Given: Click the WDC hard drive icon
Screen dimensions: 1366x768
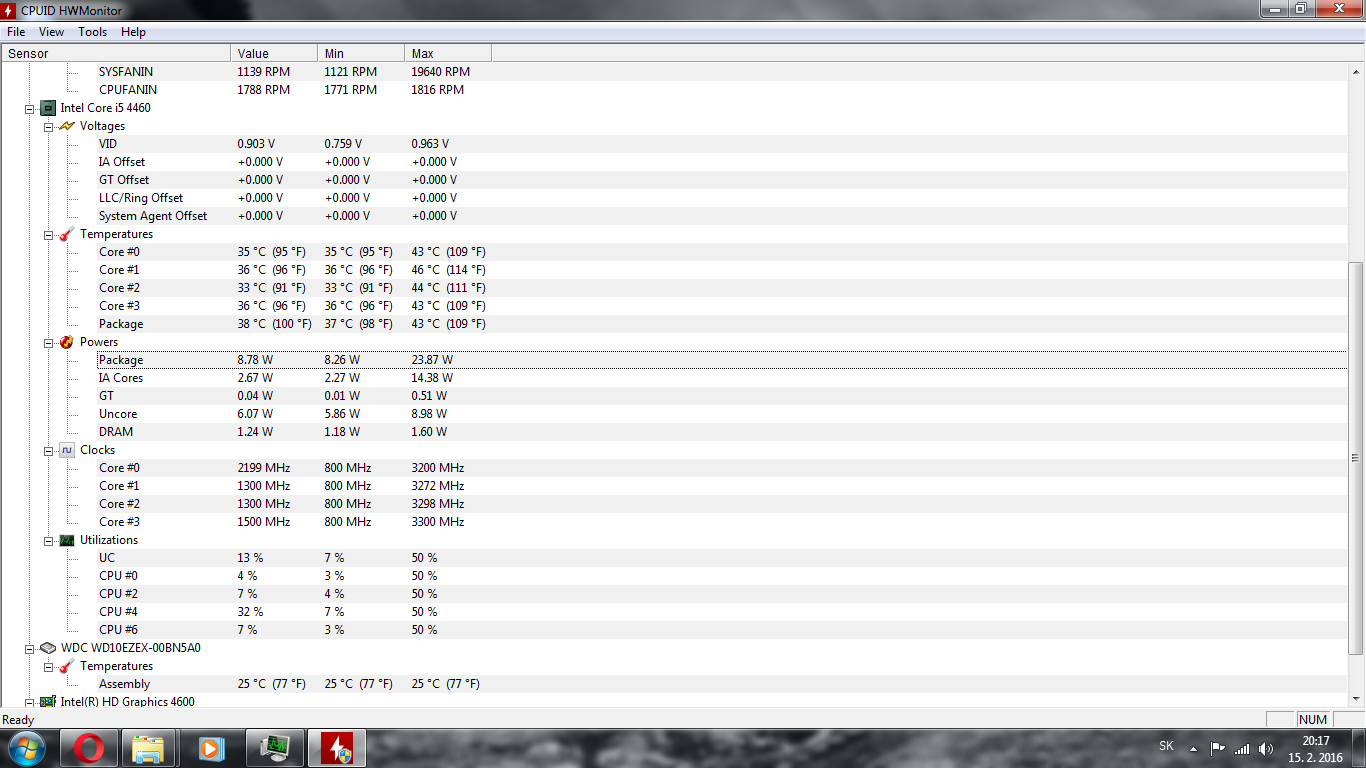Looking at the screenshot, I should [48, 648].
